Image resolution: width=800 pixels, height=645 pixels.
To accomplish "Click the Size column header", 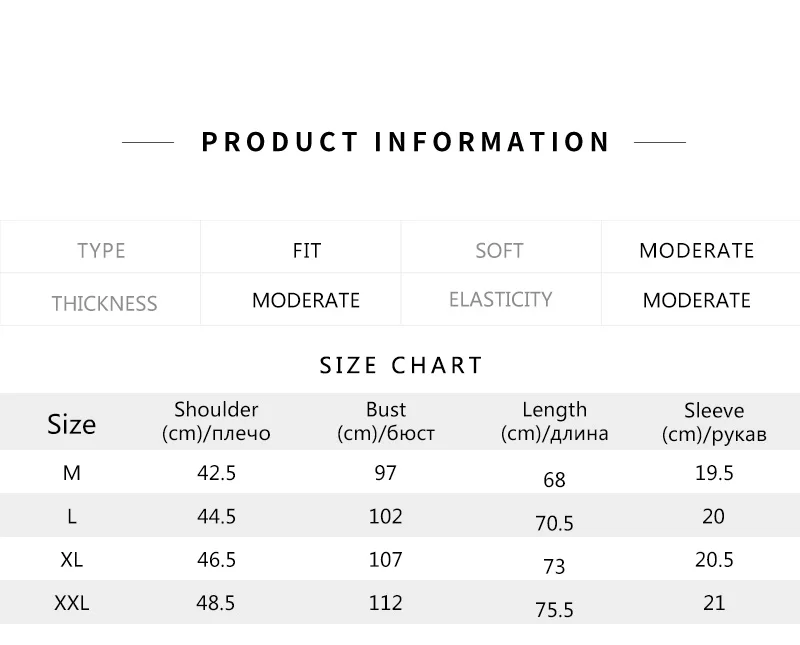I will (71, 424).
